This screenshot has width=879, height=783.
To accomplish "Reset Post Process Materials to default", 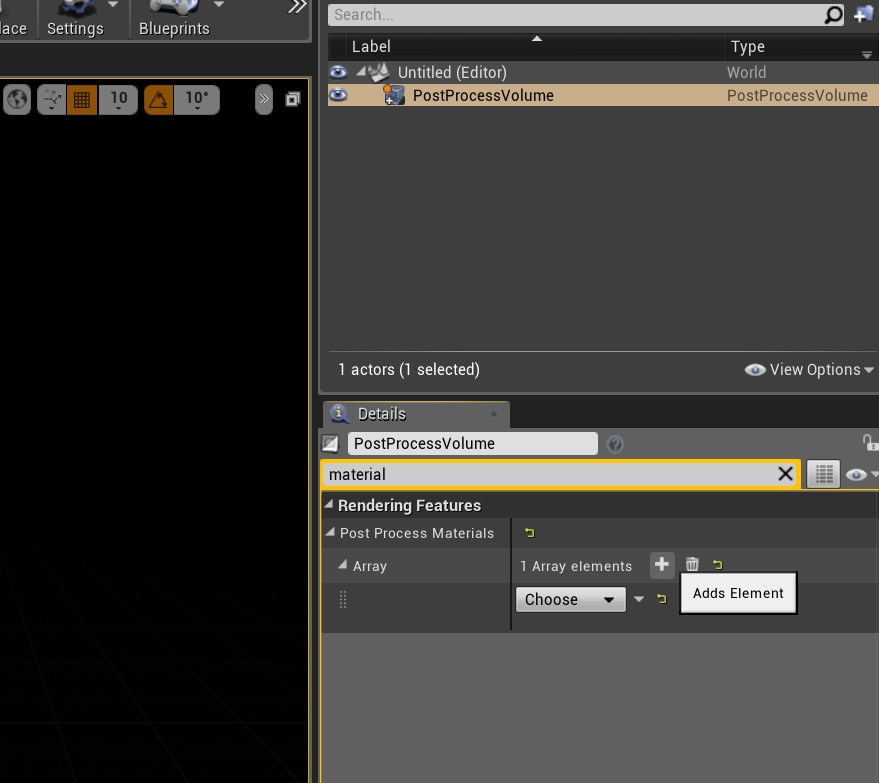I will (530, 533).
